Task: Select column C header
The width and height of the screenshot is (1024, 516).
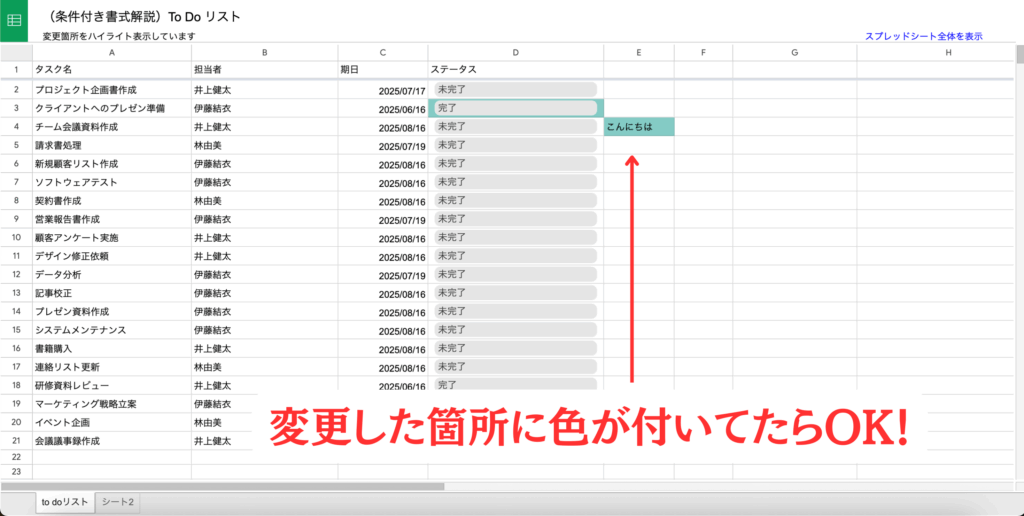Action: (x=383, y=52)
